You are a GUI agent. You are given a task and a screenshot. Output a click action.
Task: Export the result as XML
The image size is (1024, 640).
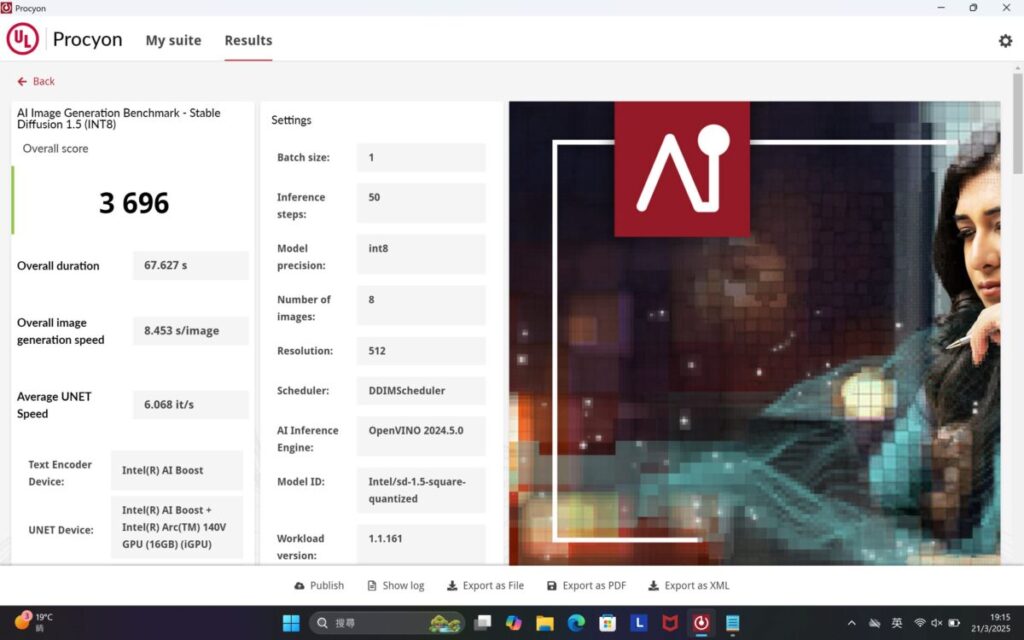click(x=689, y=586)
